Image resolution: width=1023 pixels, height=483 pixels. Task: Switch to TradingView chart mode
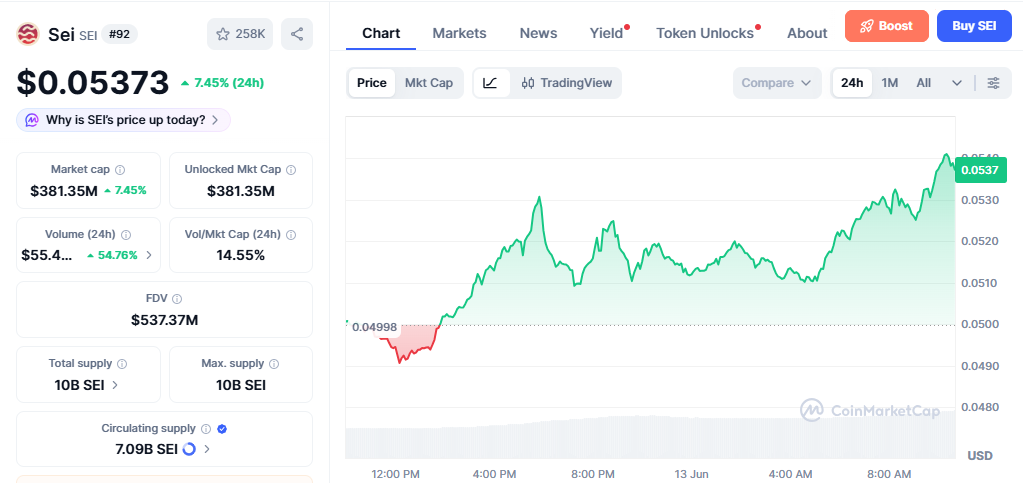pos(566,83)
